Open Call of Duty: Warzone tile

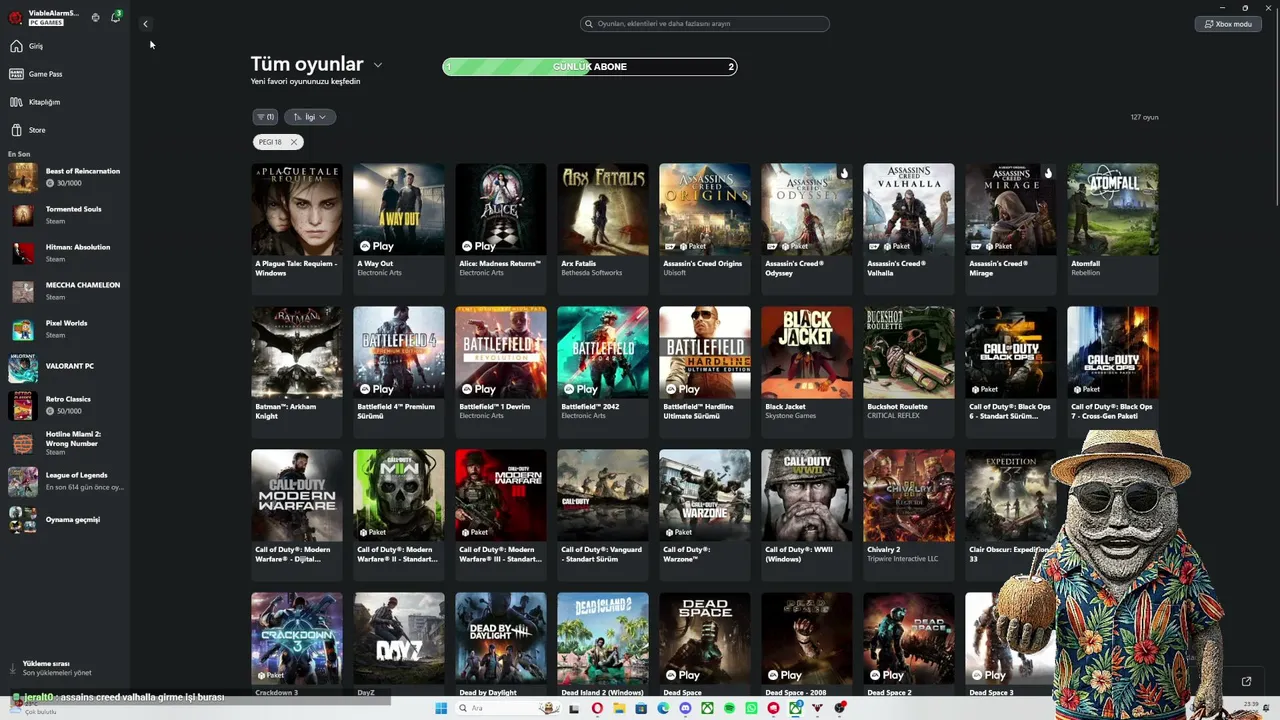(x=705, y=515)
